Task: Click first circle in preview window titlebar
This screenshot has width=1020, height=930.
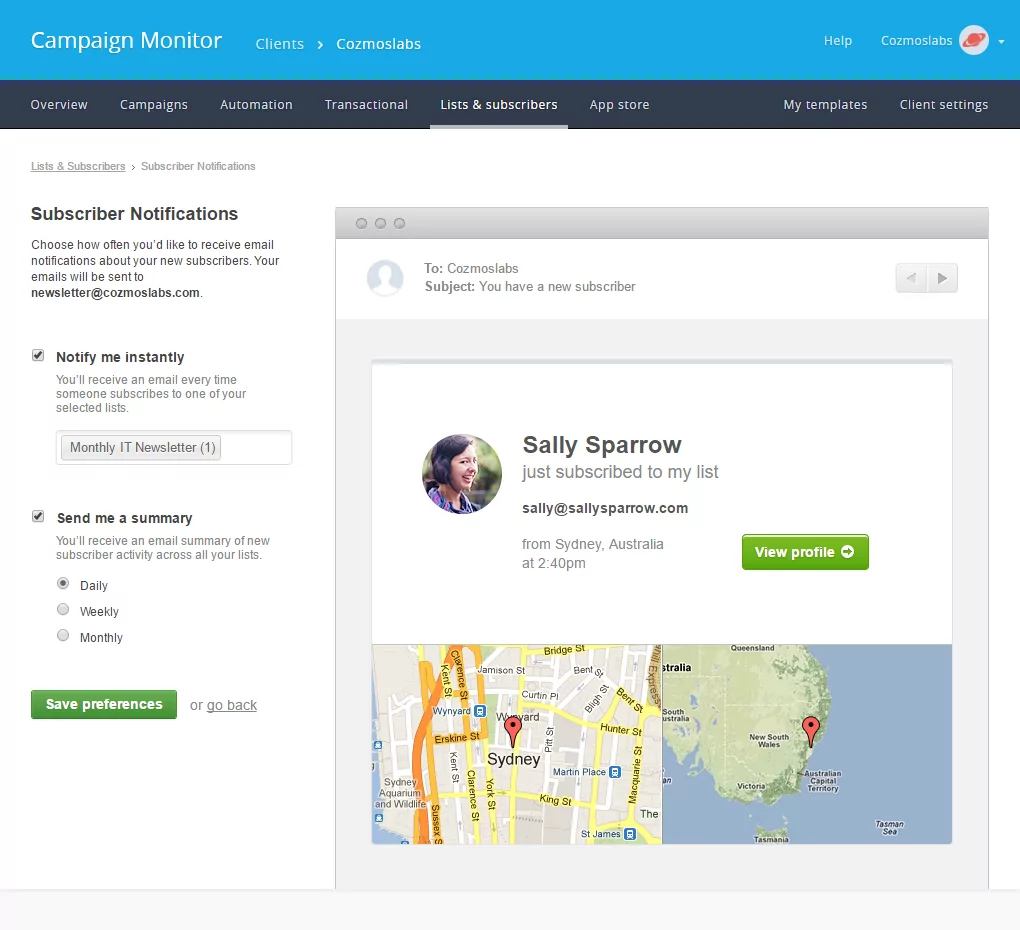Action: pos(362,224)
